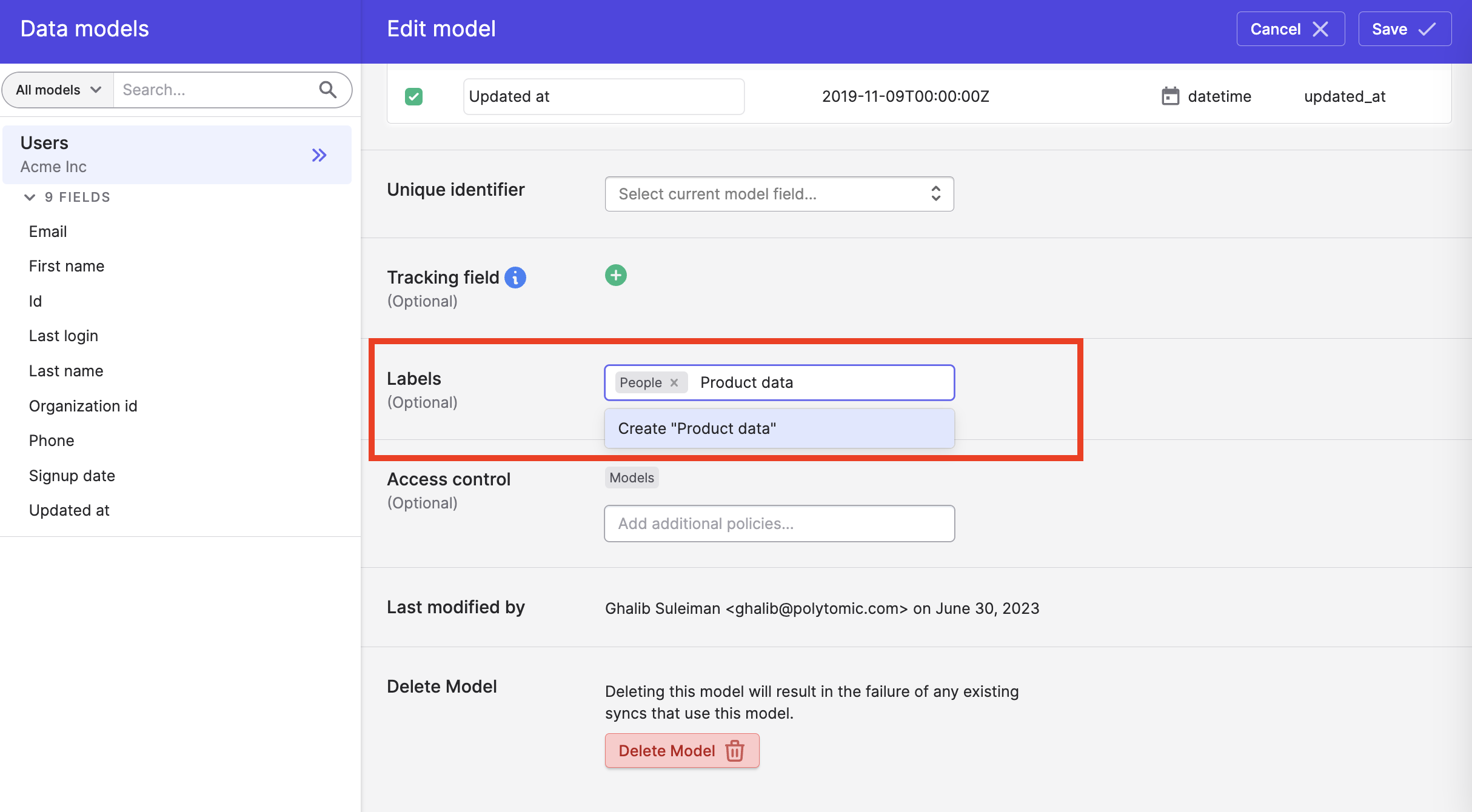This screenshot has width=1472, height=812.
Task: Click the trash icon on Delete Model
Action: point(735,751)
